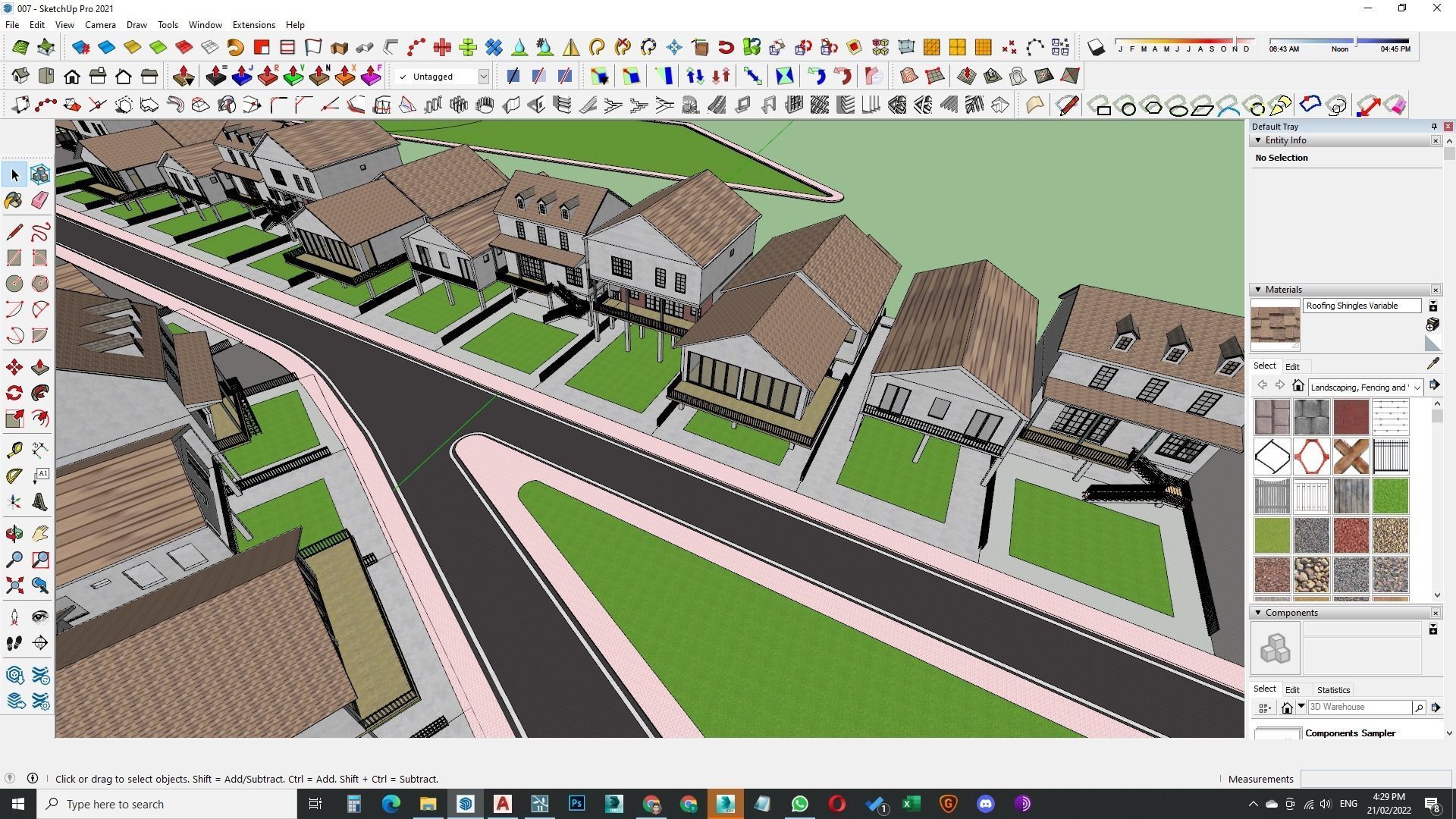The image size is (1456, 819).
Task: Open the Landscaping, Fencing materials dropdown
Action: [x=1417, y=388]
